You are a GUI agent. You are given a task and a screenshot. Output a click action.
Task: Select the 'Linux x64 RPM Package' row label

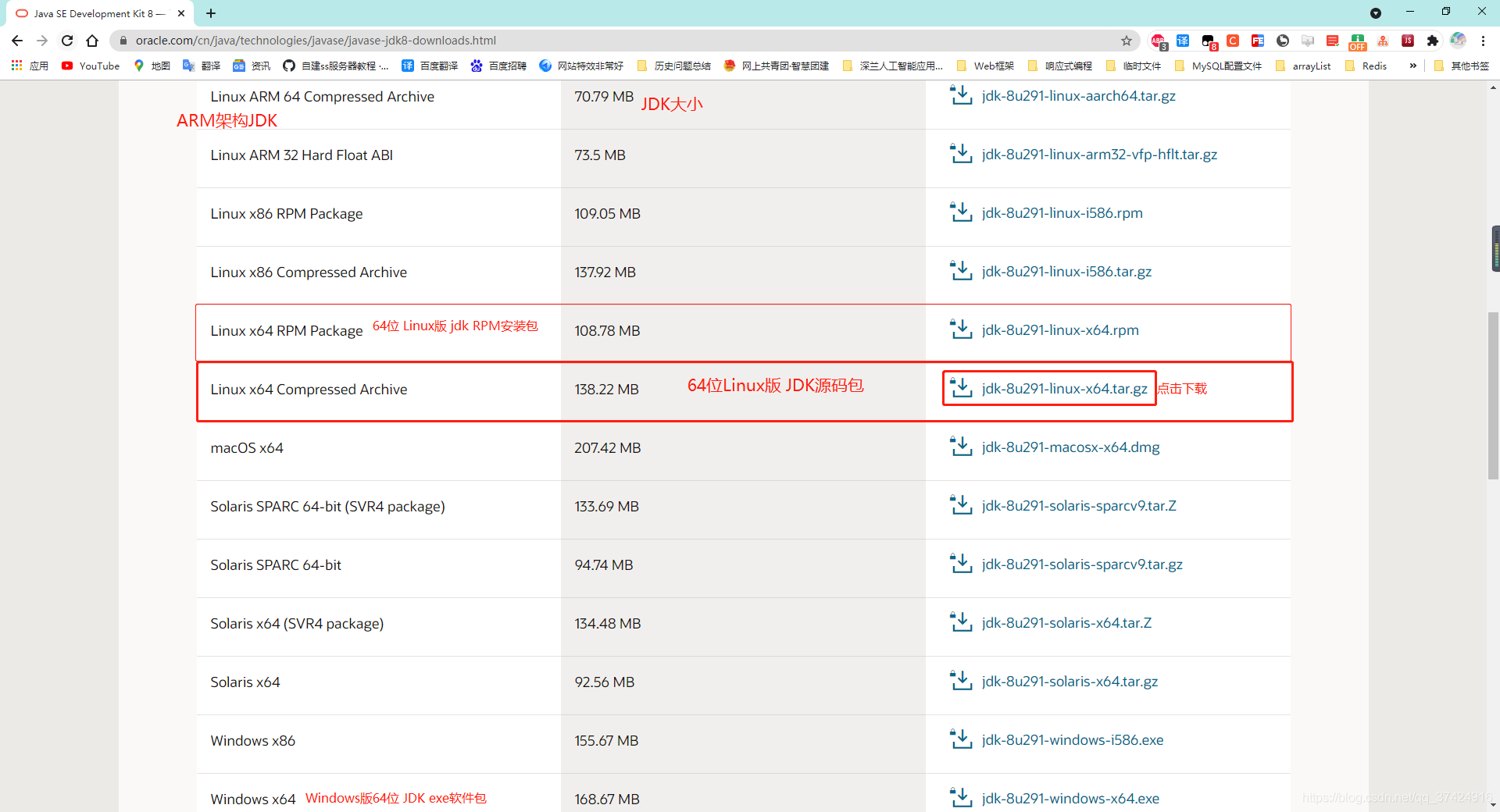coord(287,331)
